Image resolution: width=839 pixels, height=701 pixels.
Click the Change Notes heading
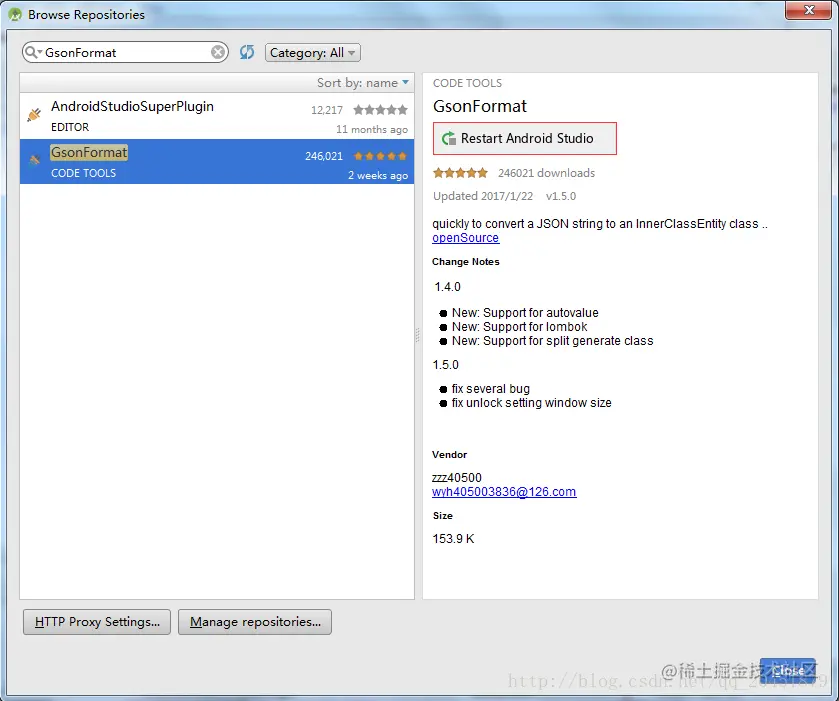click(466, 262)
